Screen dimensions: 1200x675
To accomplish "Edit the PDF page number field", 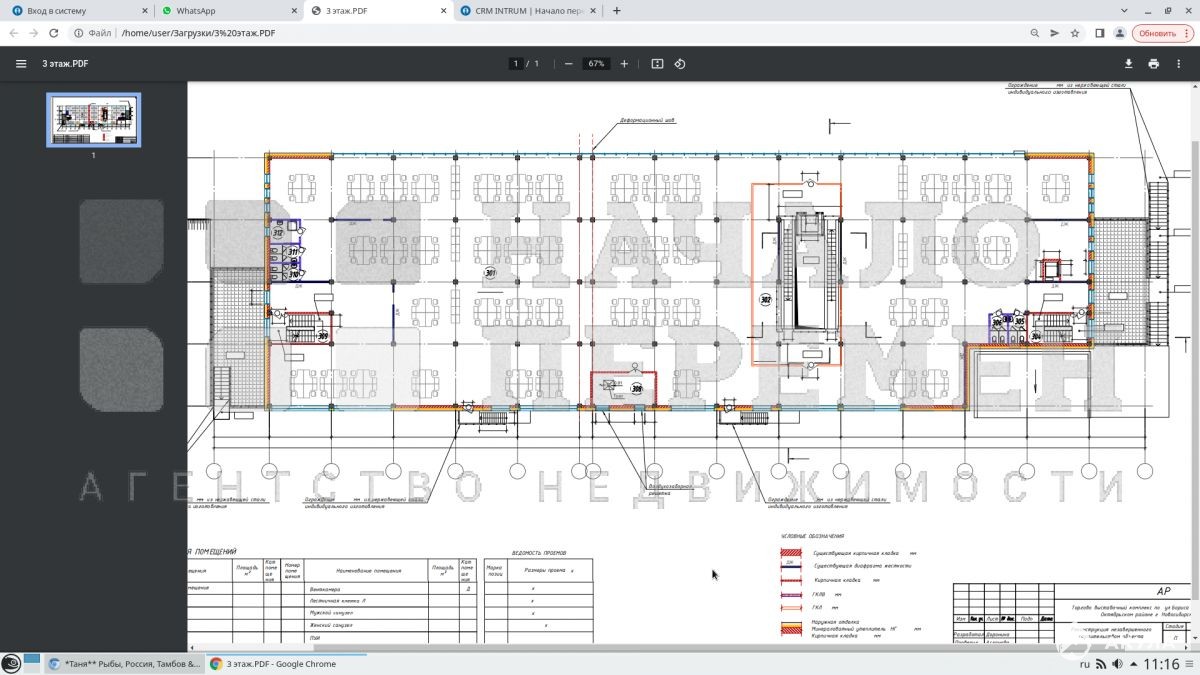I will pyautogui.click(x=516, y=63).
